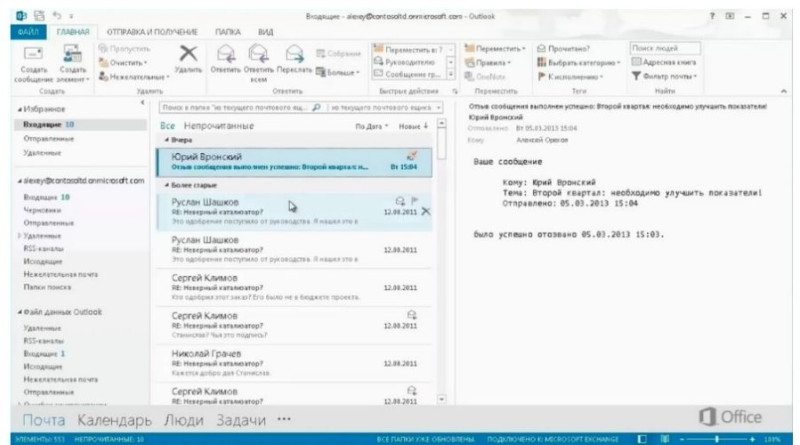Switch to reading view icon in status bar
Viewport: 800px width, 445px height.
(x=665, y=439)
